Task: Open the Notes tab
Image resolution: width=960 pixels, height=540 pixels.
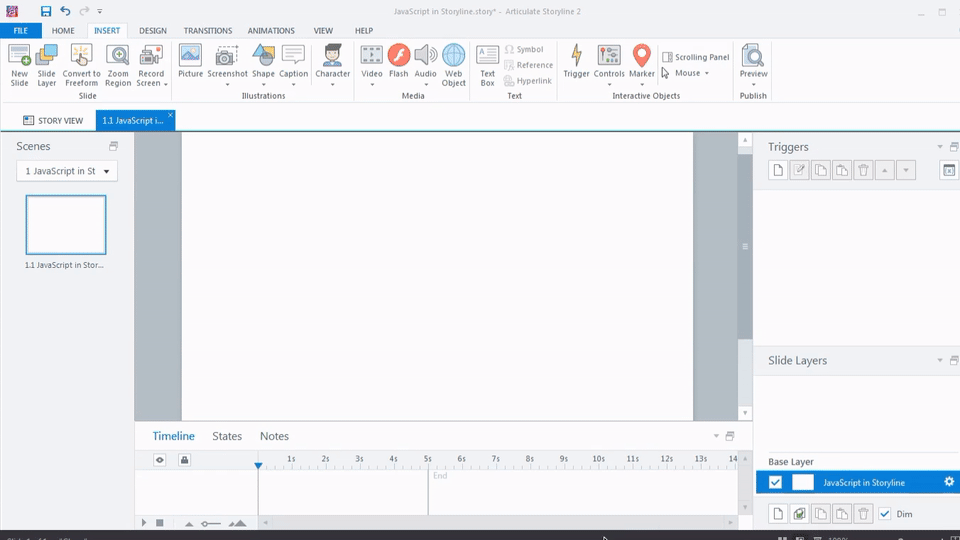Action: point(274,436)
